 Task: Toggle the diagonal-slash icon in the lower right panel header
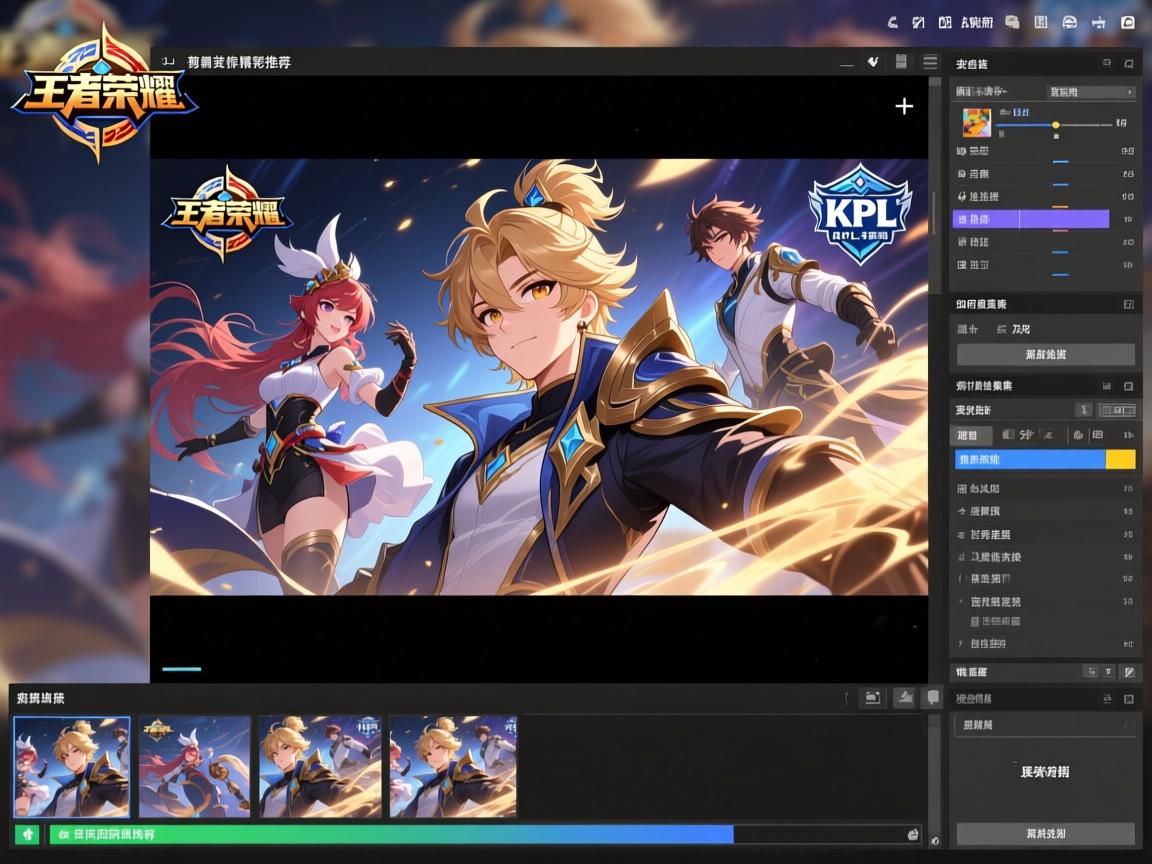pyautogui.click(x=1128, y=672)
